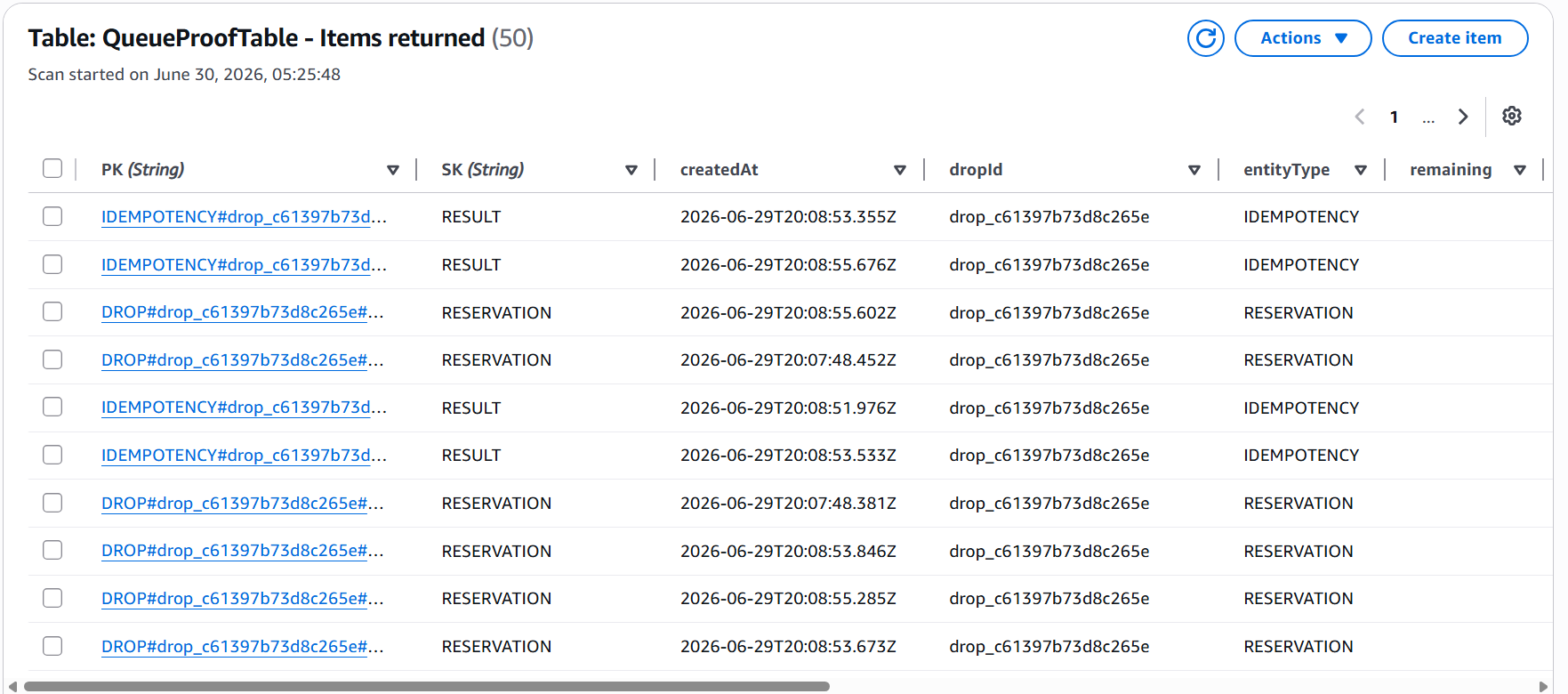This screenshot has height=694, width=1568.
Task: Refresh the table scan results
Action: point(1205,38)
